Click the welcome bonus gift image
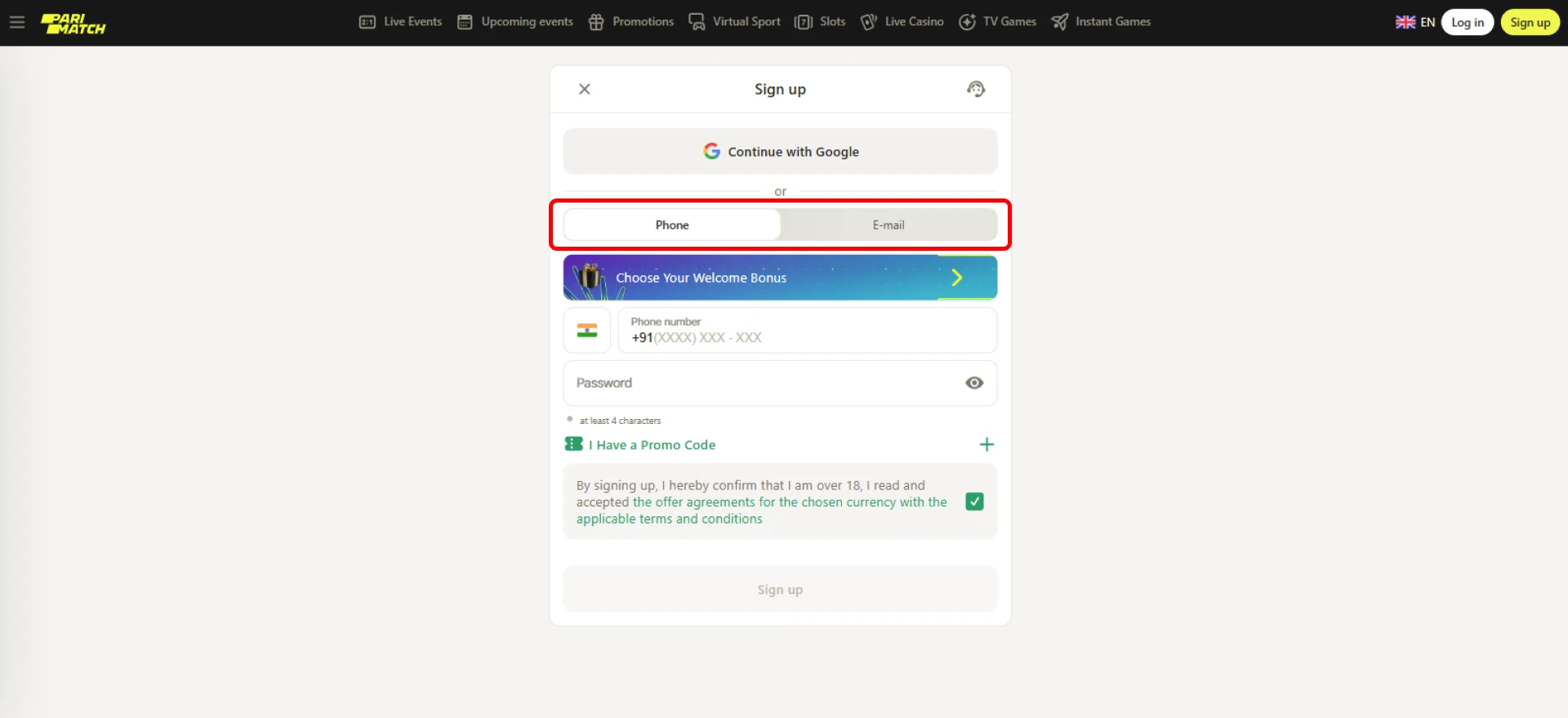Image resolution: width=1568 pixels, height=718 pixels. click(588, 278)
